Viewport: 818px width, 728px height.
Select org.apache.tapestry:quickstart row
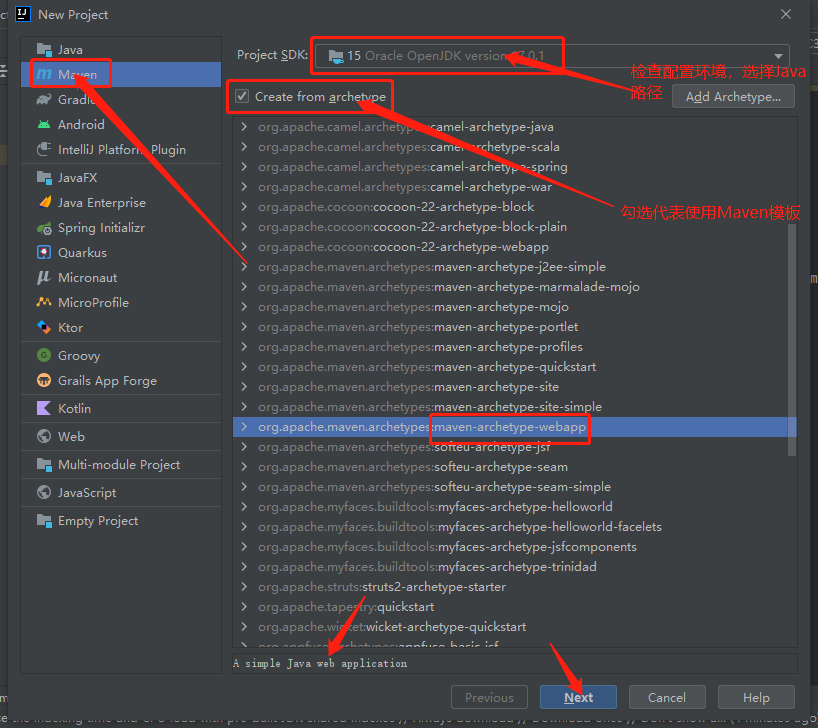click(x=514, y=606)
